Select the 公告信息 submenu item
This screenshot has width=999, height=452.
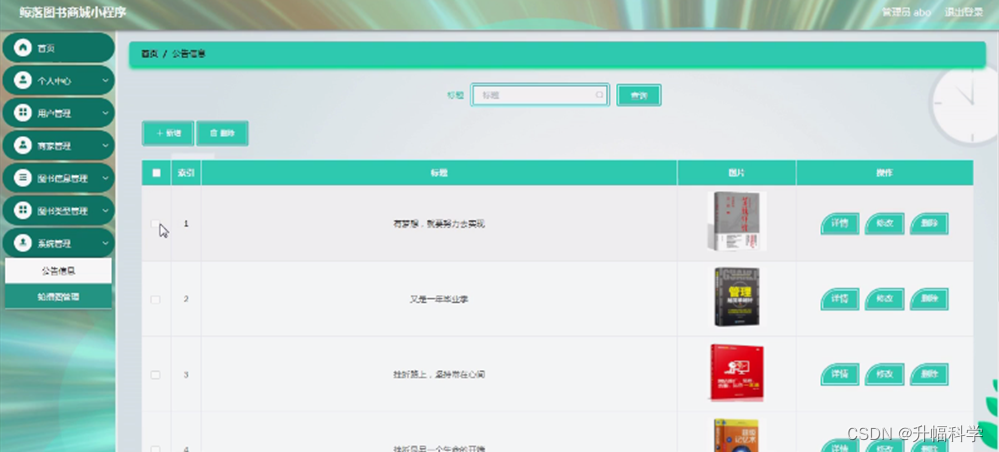click(x=58, y=271)
